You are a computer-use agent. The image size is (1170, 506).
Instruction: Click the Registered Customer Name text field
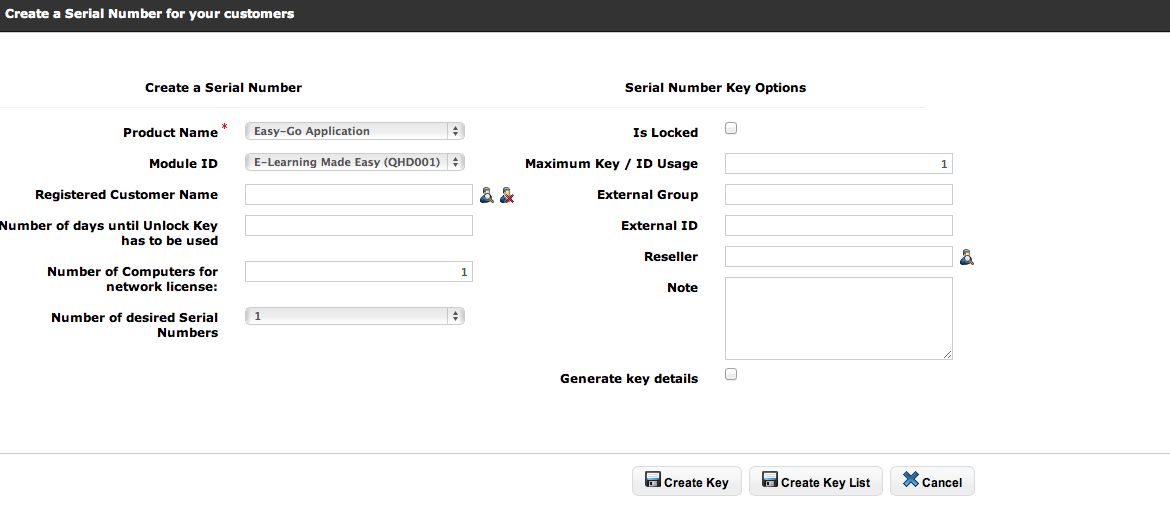pyautogui.click(x=358, y=195)
